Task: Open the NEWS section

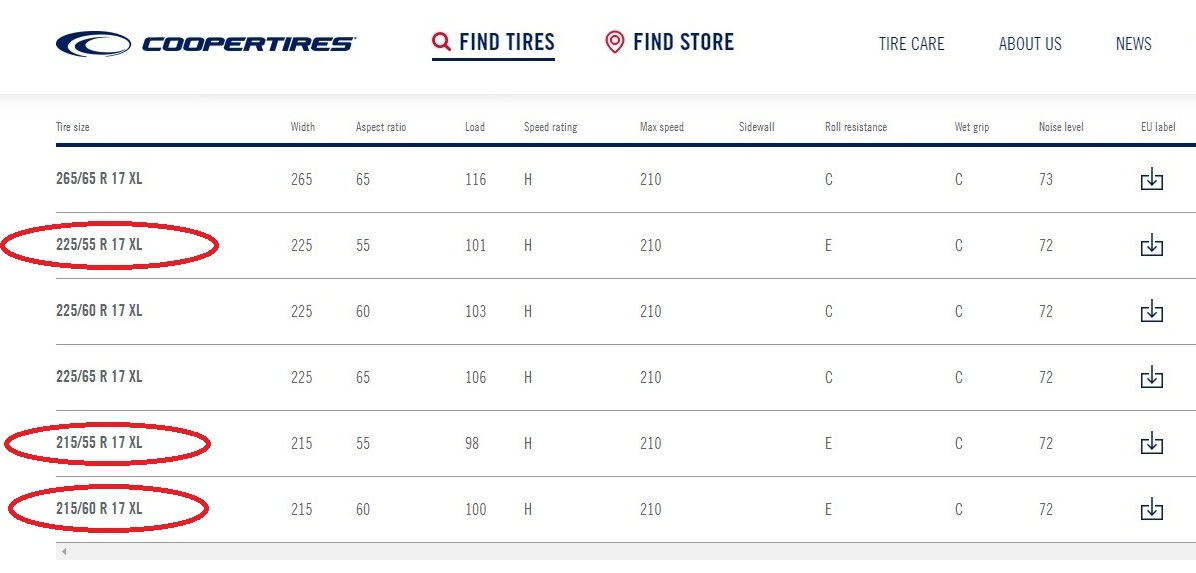Action: pyautogui.click(x=1133, y=43)
